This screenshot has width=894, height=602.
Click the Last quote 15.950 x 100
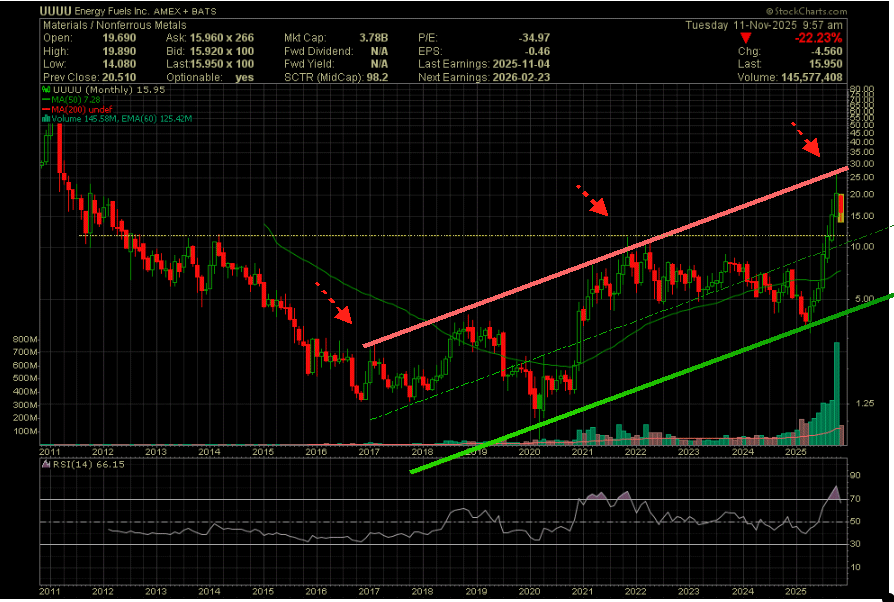pyautogui.click(x=222, y=64)
